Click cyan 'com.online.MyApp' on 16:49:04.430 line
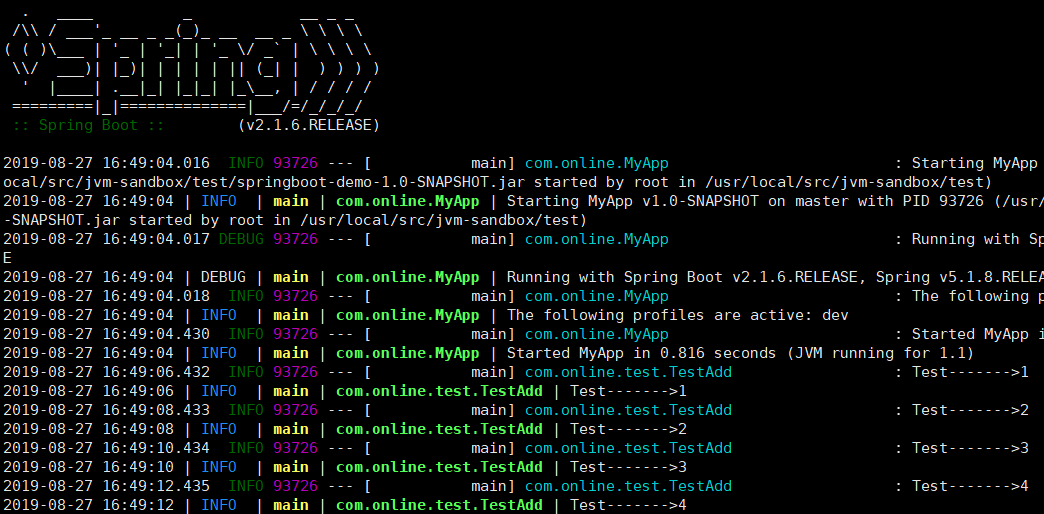Image resolution: width=1044 pixels, height=514 pixels. coord(597,334)
